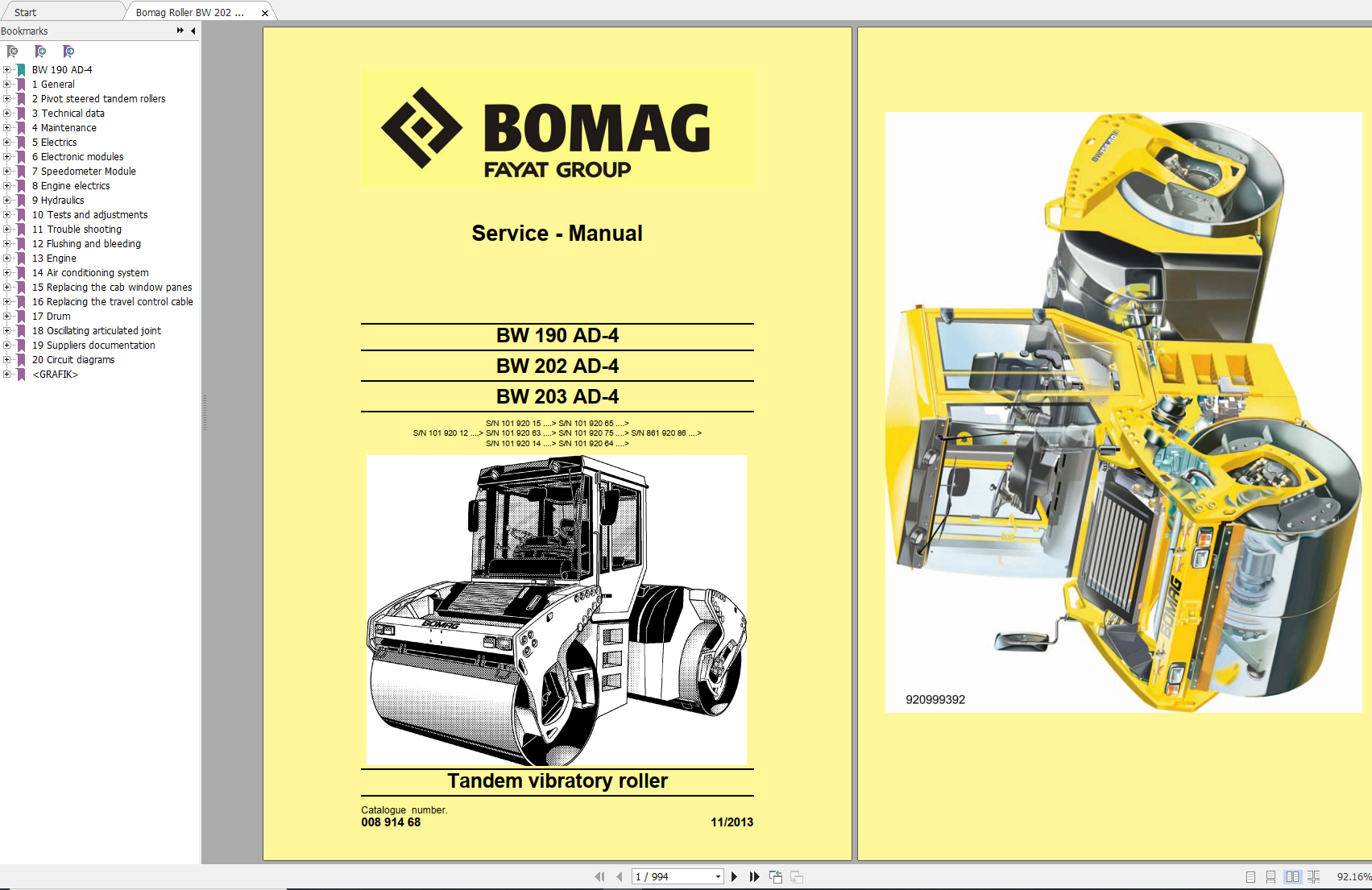Viewport: 1372px width, 890px height.
Task: Open bookmark 4 Maintenance
Action: [x=64, y=128]
